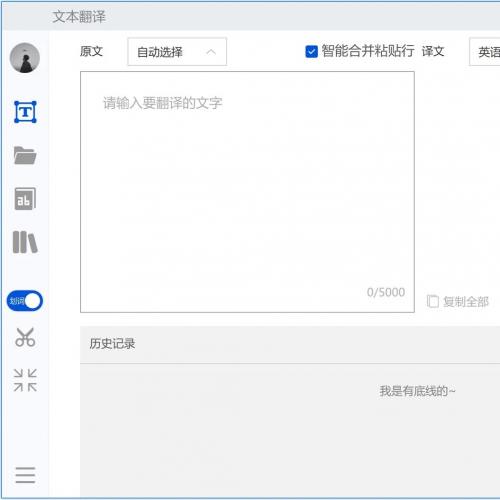Uncheck the 智能合并粘贴行 checkbox
The image size is (500, 500).
click(311, 52)
